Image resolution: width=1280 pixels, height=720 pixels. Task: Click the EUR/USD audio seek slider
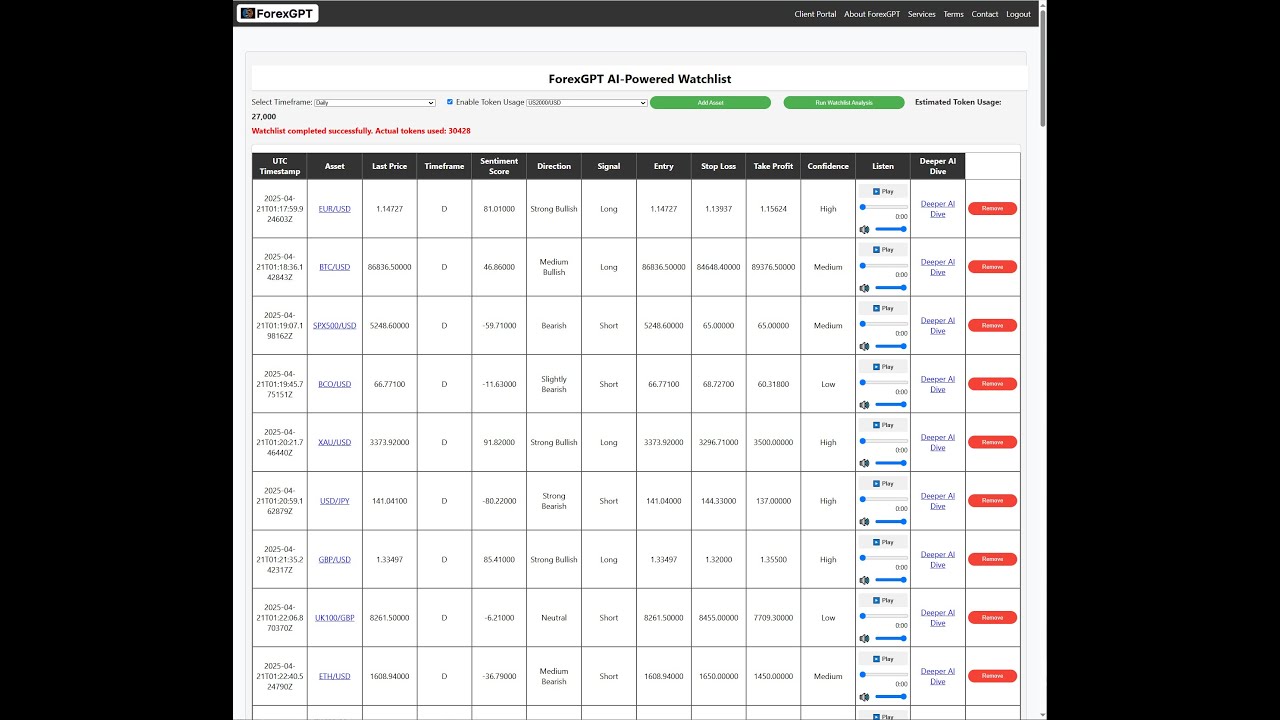tap(884, 207)
